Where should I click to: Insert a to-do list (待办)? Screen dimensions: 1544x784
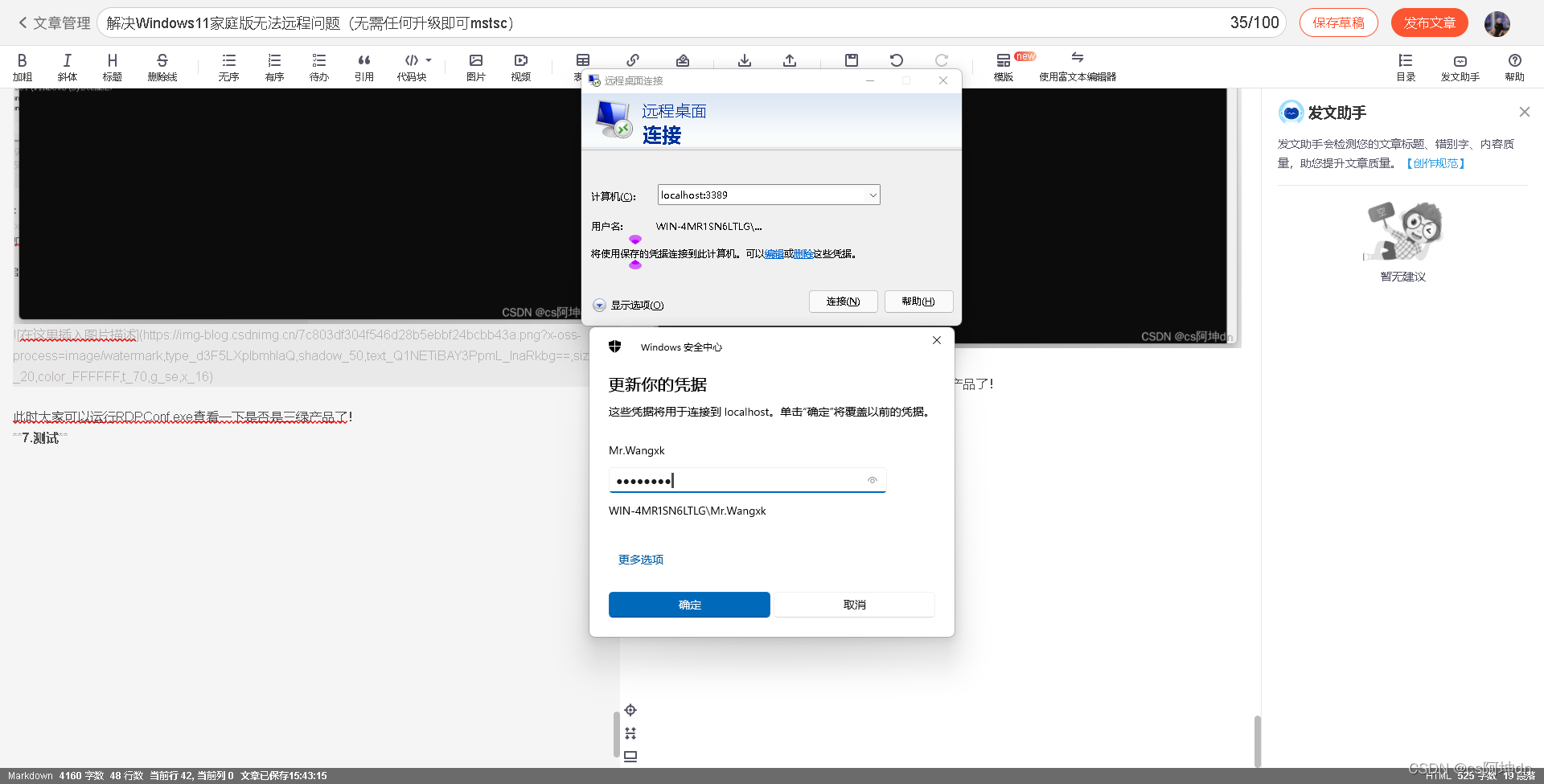click(x=319, y=67)
